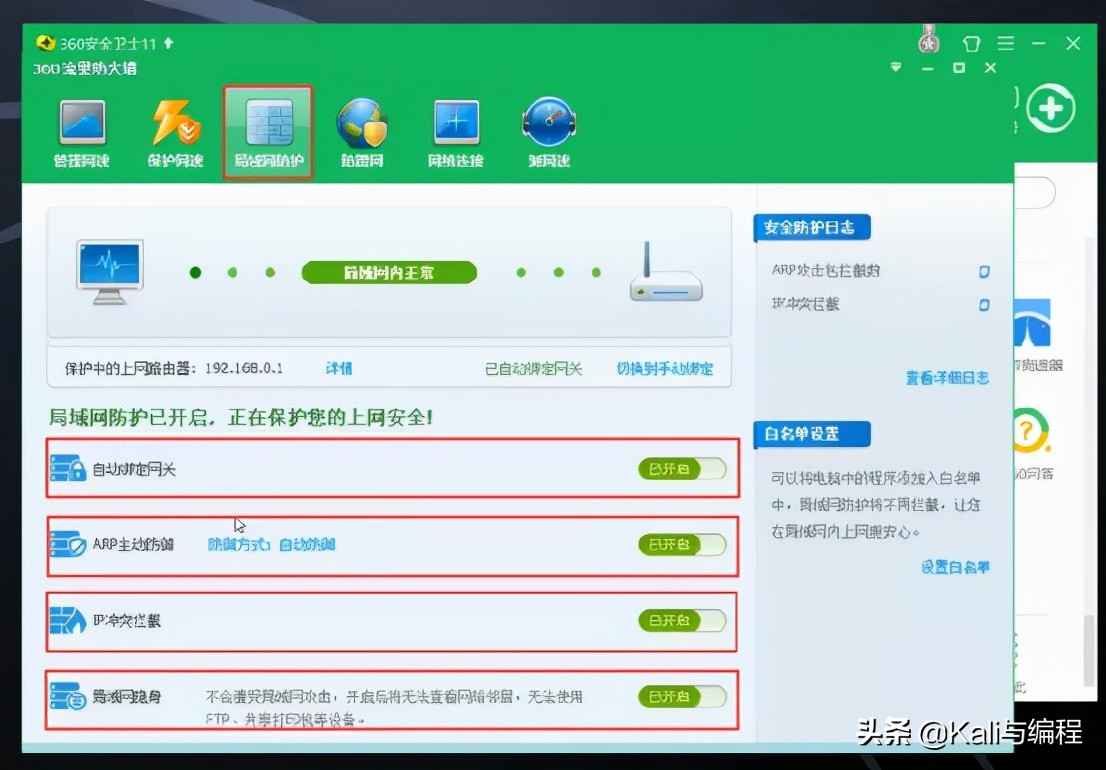1106x770 pixels.
Task: Click the upgrade arrow next to 360安全卫士11
Action: click(168, 43)
